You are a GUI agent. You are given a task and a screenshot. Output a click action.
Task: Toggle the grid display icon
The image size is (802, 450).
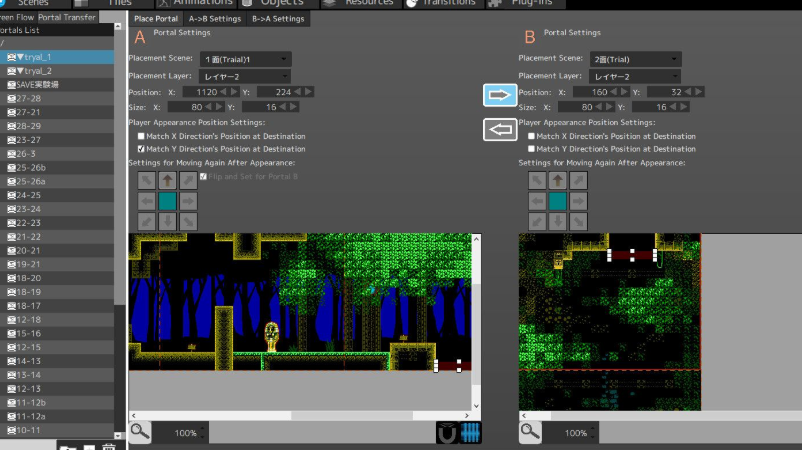pyautogui.click(x=470, y=433)
